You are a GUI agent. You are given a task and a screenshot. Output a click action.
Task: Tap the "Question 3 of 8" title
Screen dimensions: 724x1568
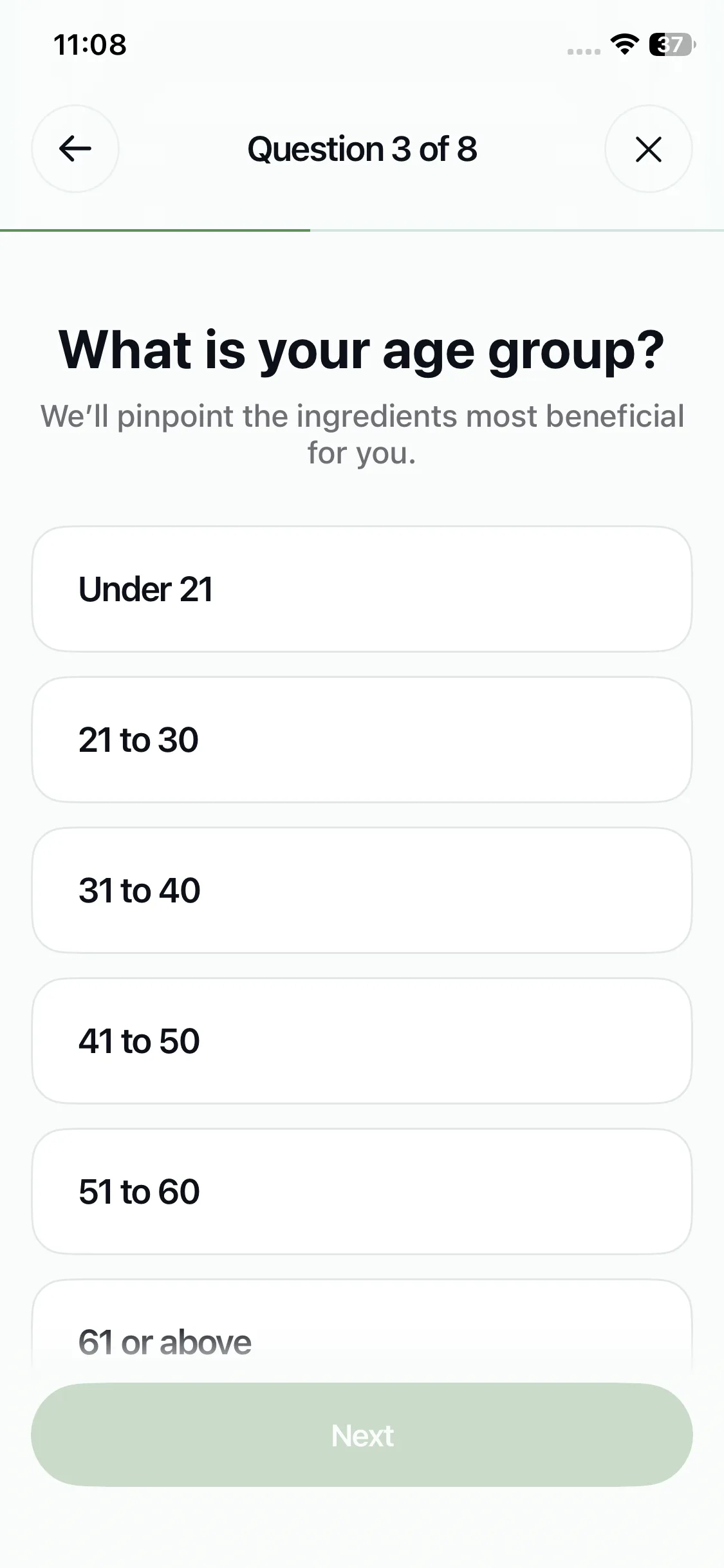click(362, 149)
